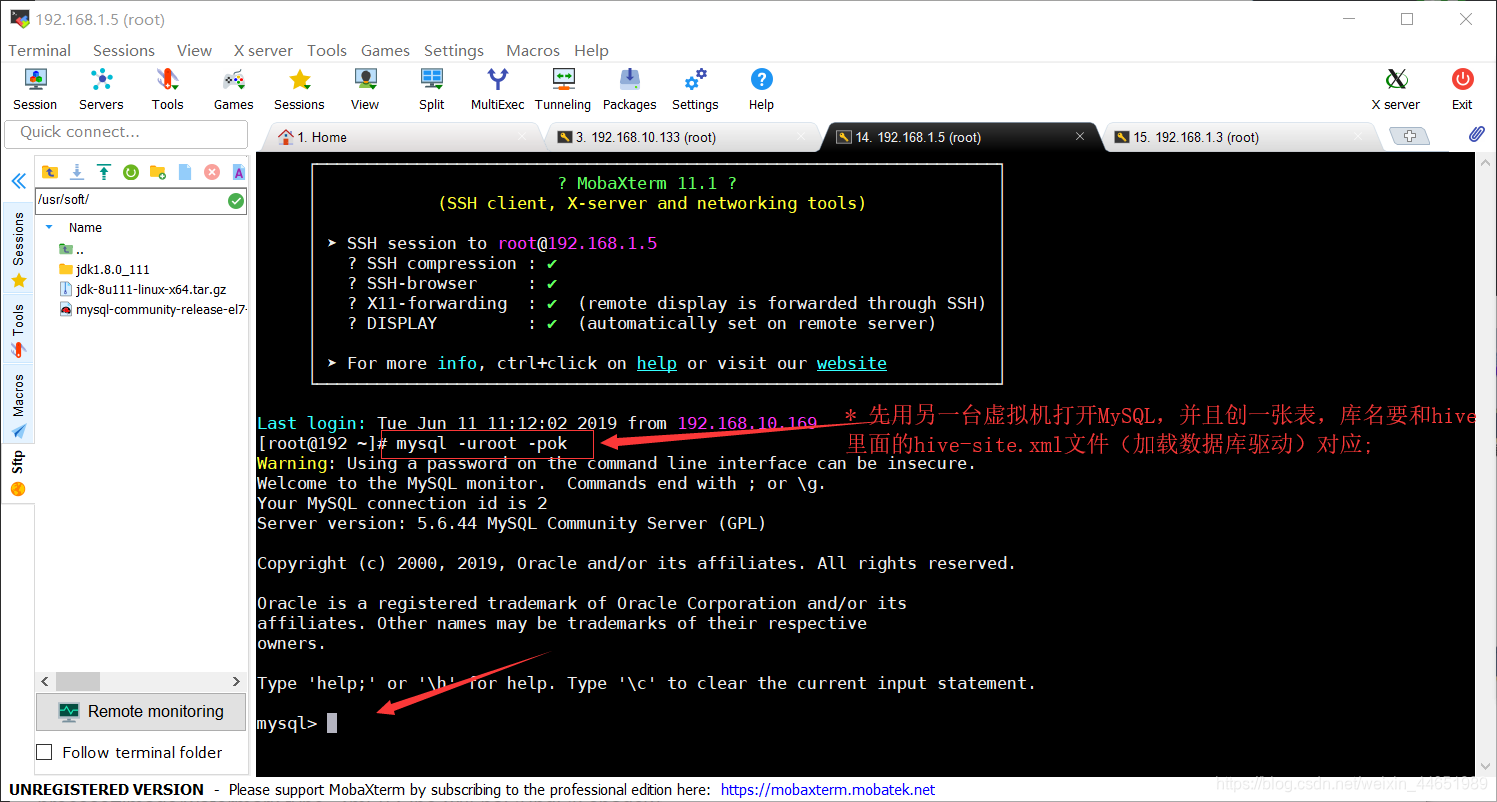Screen dimensions: 1497x802
Task: Open the Tools toolbar icon
Action: click(167, 88)
